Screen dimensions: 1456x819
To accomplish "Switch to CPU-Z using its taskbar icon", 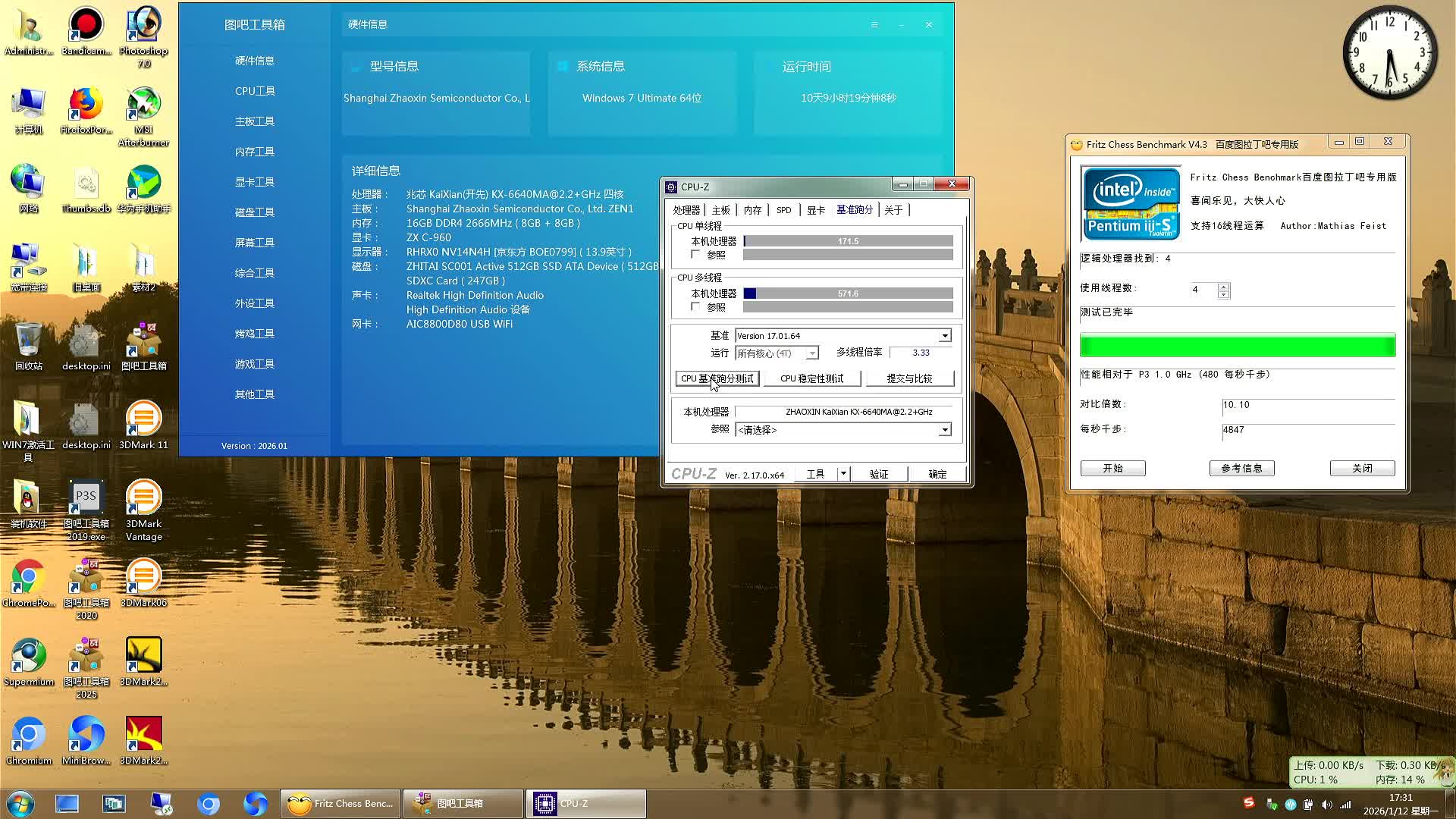I will pos(585,803).
